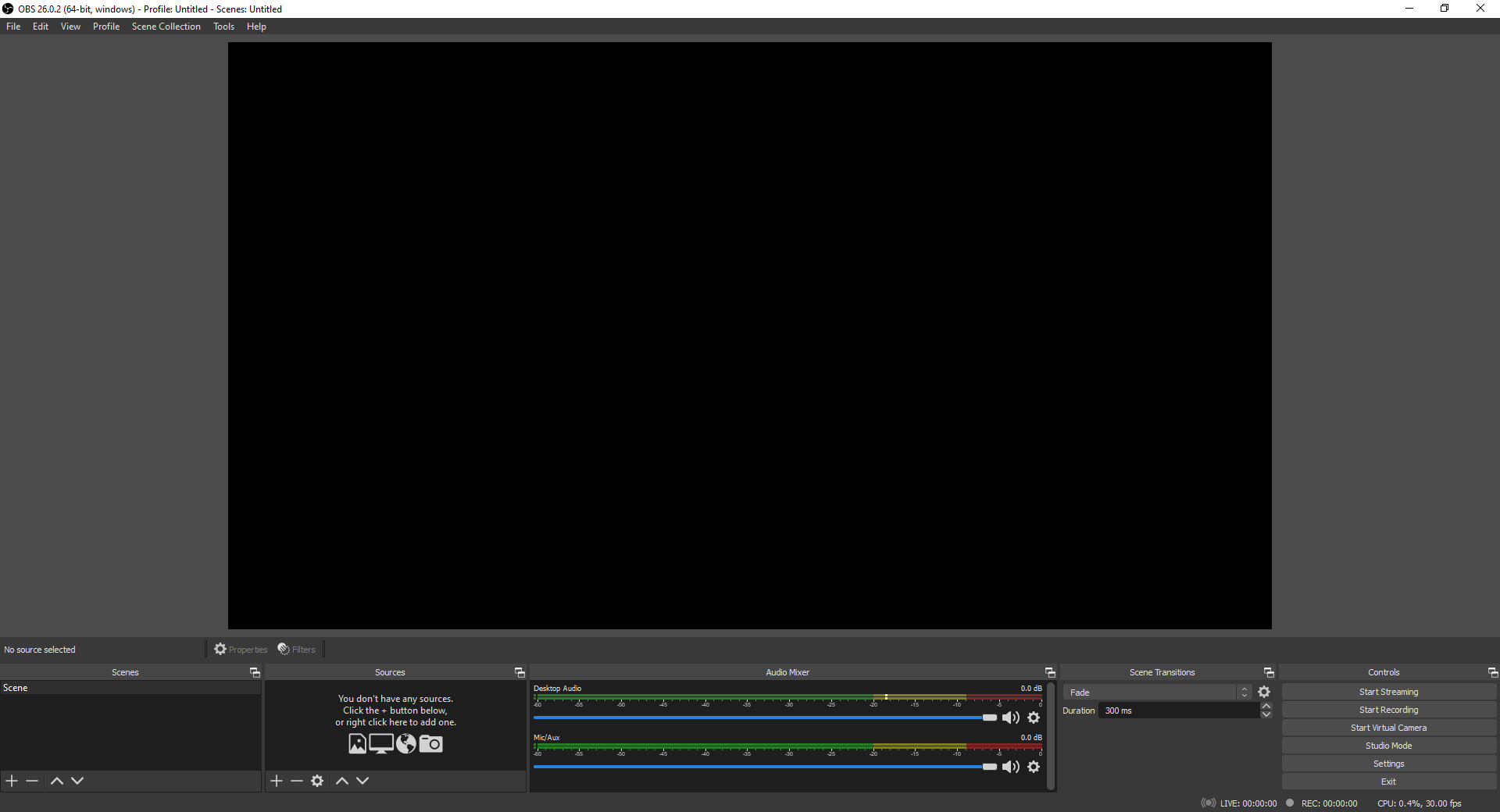The height and width of the screenshot is (812, 1500).
Task: Mute the Mic/Aux speaker icon
Action: (1011, 767)
